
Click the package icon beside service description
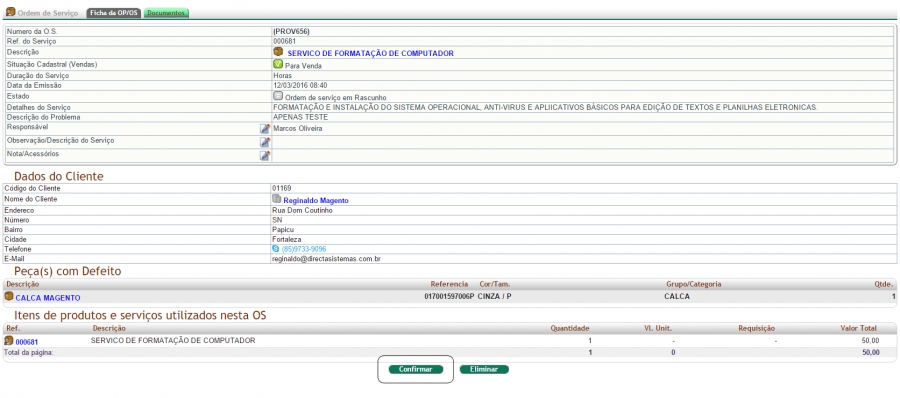(278, 52)
